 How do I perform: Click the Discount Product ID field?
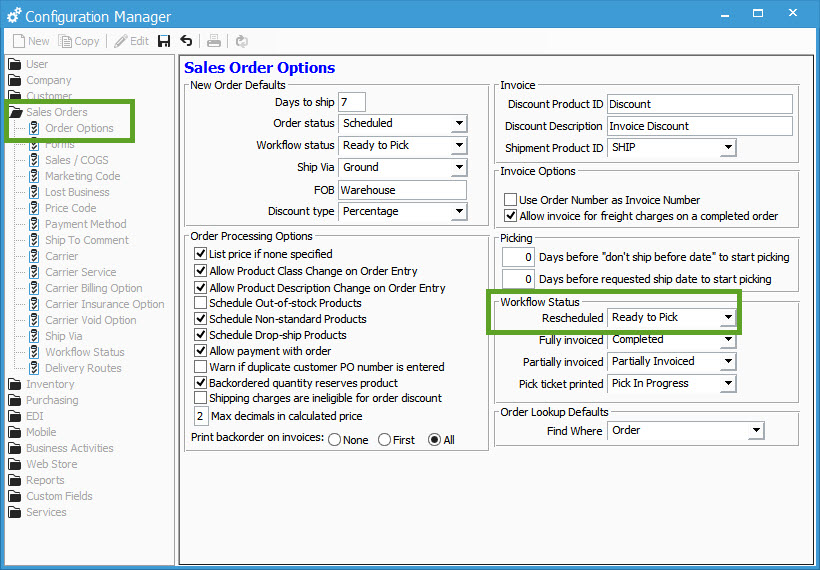[700, 104]
